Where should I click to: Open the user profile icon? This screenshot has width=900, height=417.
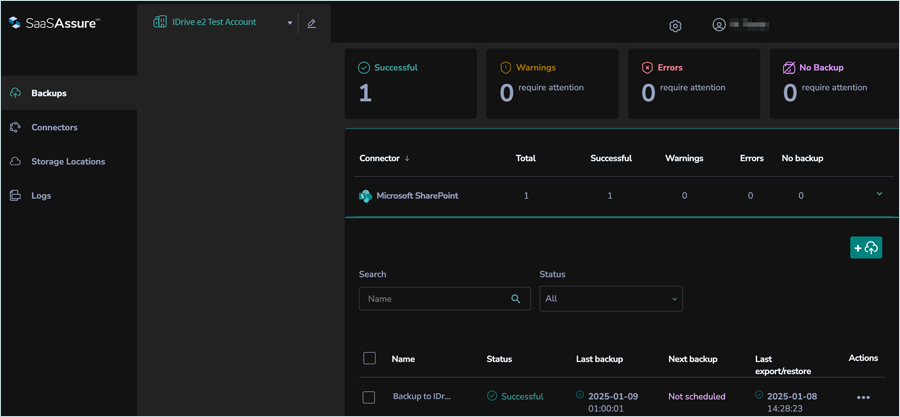(x=718, y=25)
